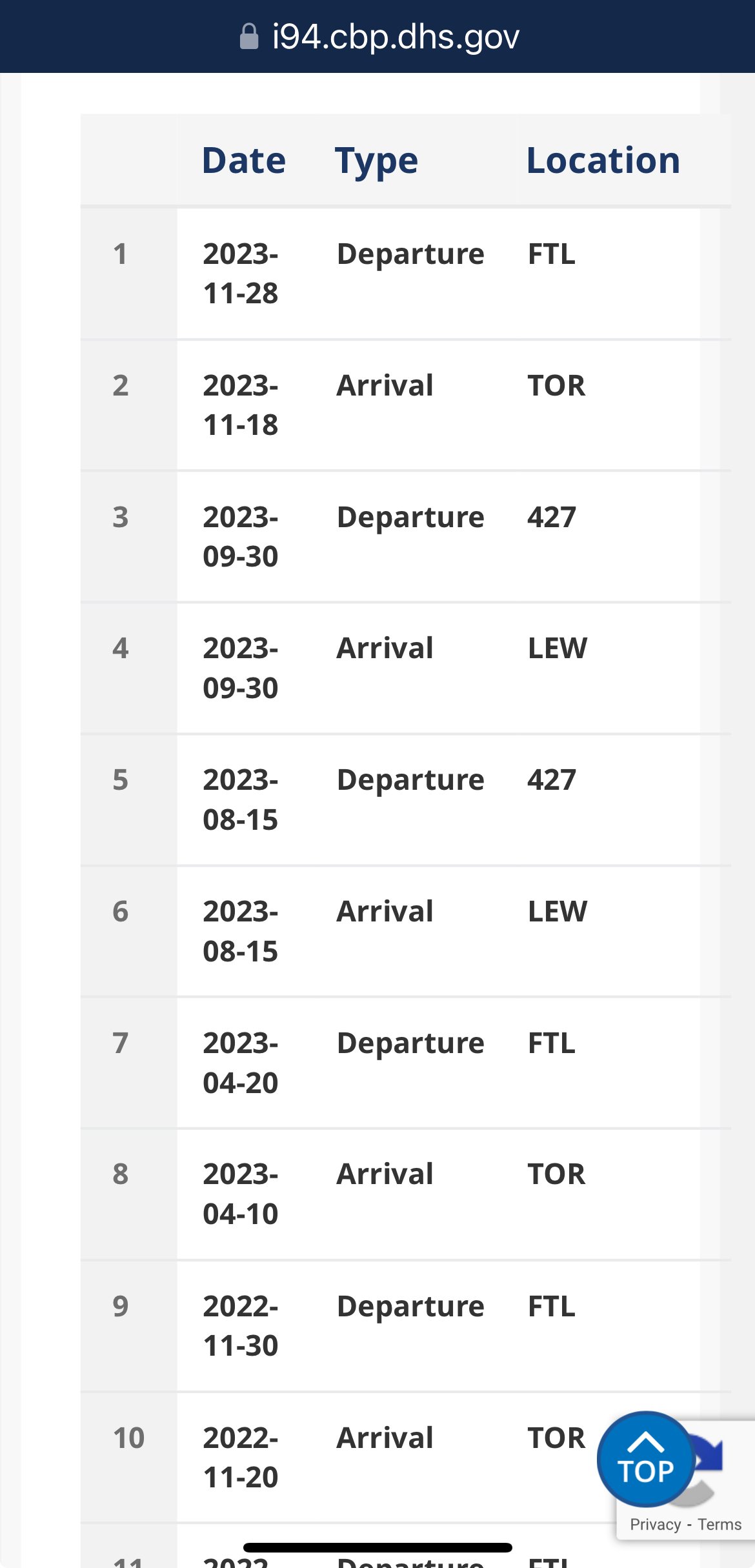Image resolution: width=755 pixels, height=1568 pixels.
Task: Select FTL location in row 7
Action: (x=552, y=1043)
